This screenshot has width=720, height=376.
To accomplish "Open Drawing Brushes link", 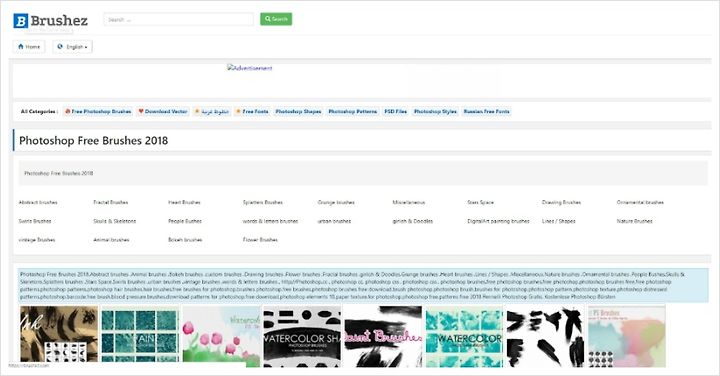I will [561, 202].
